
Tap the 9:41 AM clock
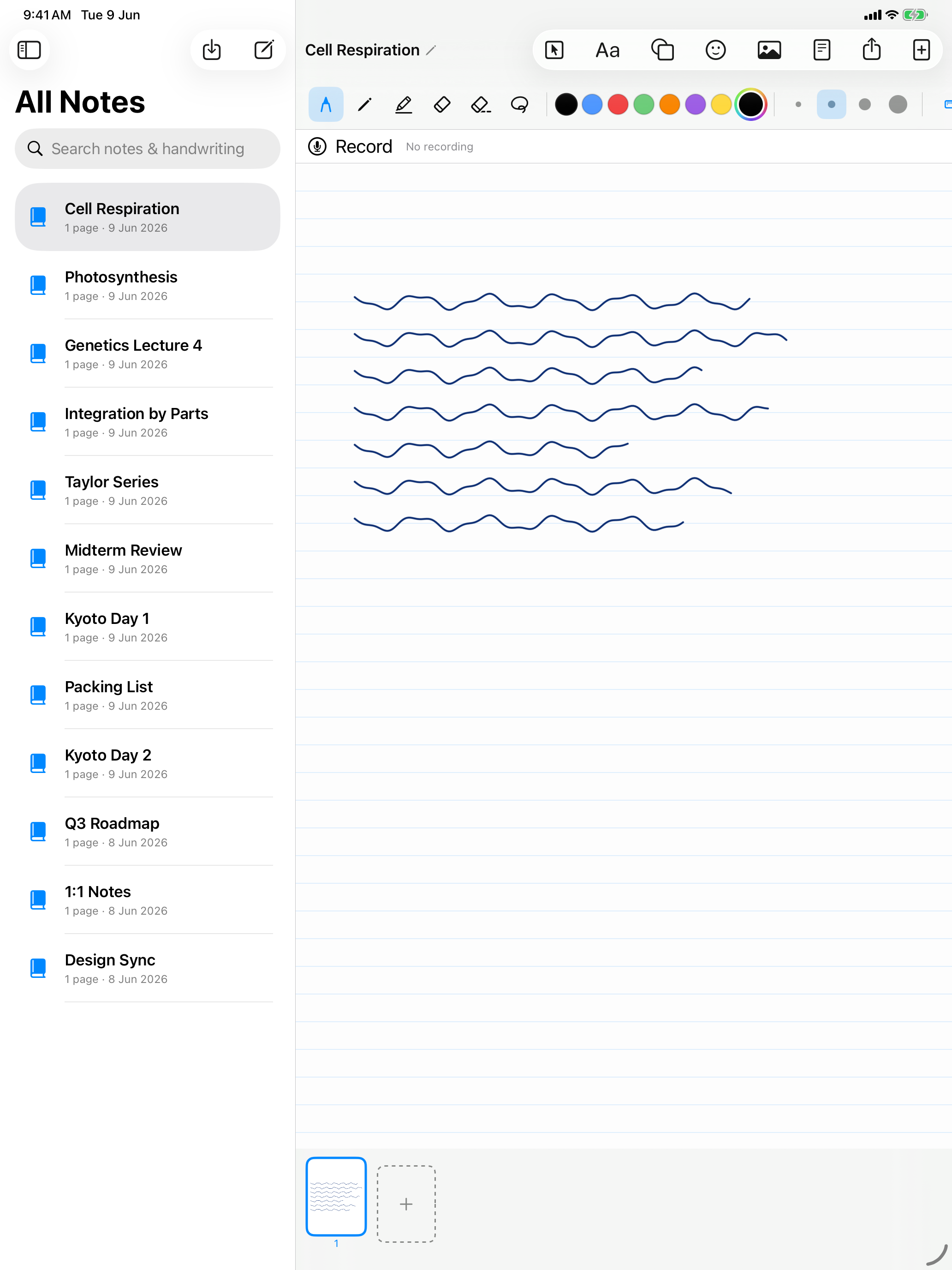[x=47, y=15]
